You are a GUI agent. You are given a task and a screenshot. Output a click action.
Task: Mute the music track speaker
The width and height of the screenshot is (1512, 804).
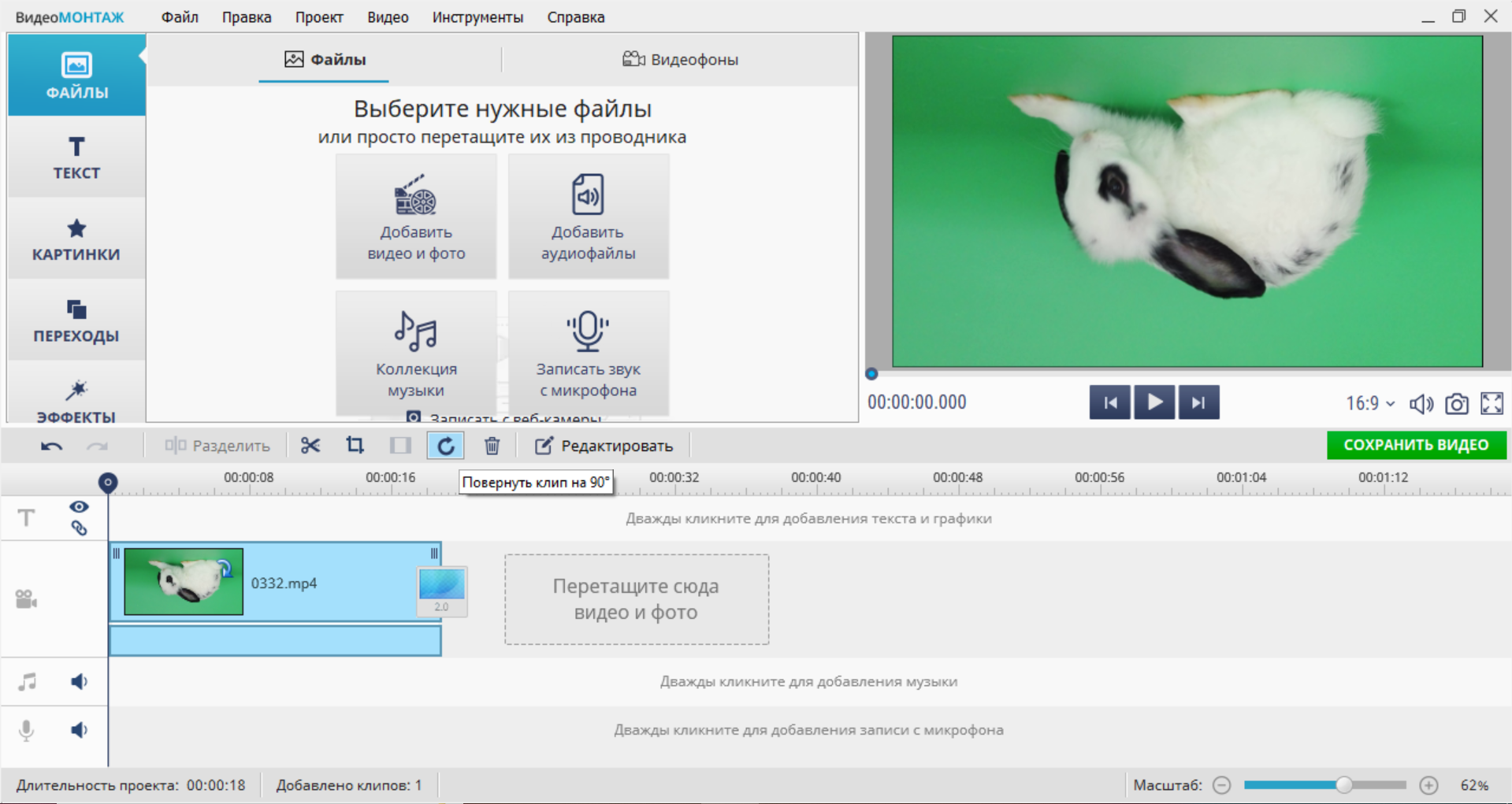(x=79, y=681)
